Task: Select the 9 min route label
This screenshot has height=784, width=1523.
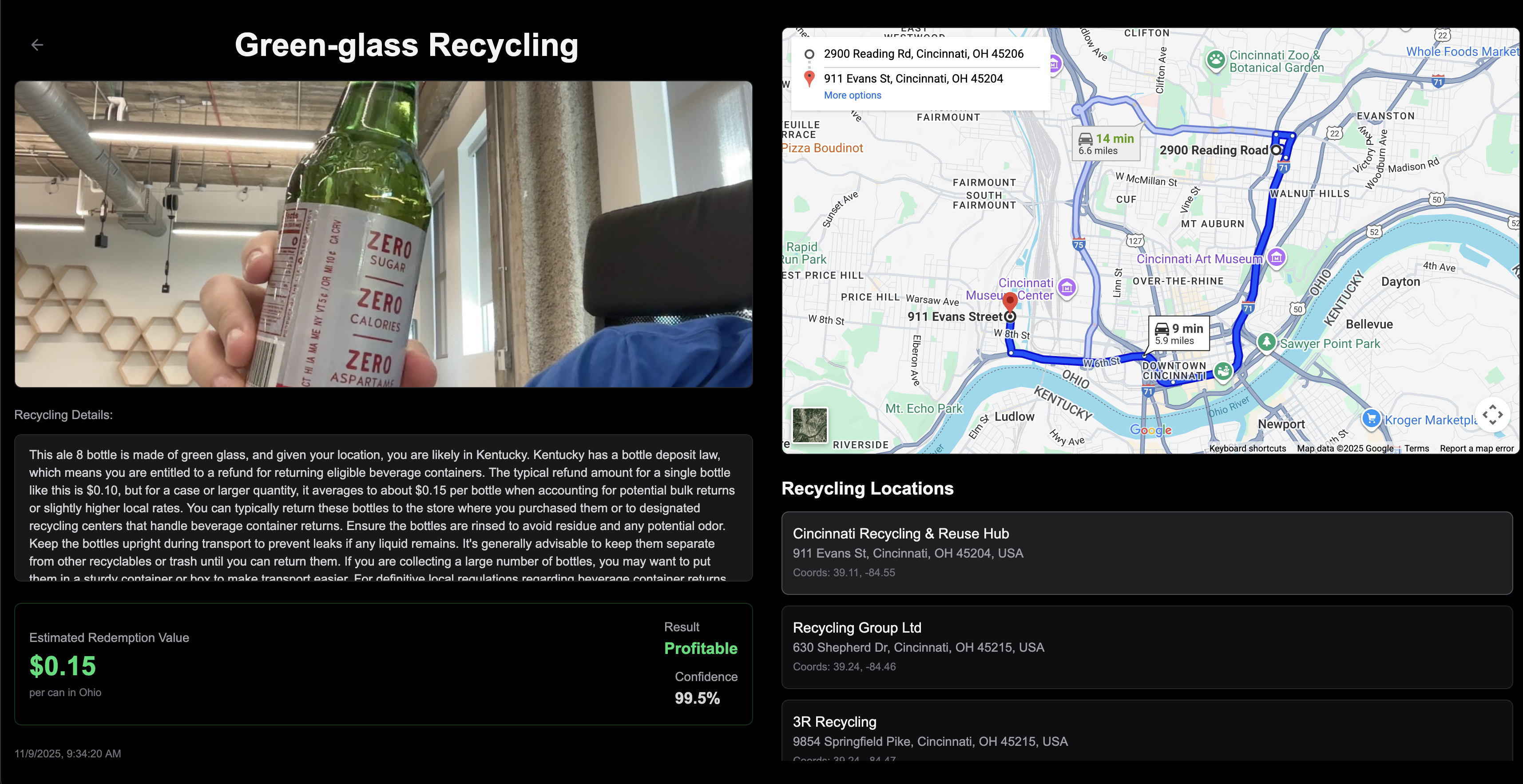Action: click(1178, 333)
